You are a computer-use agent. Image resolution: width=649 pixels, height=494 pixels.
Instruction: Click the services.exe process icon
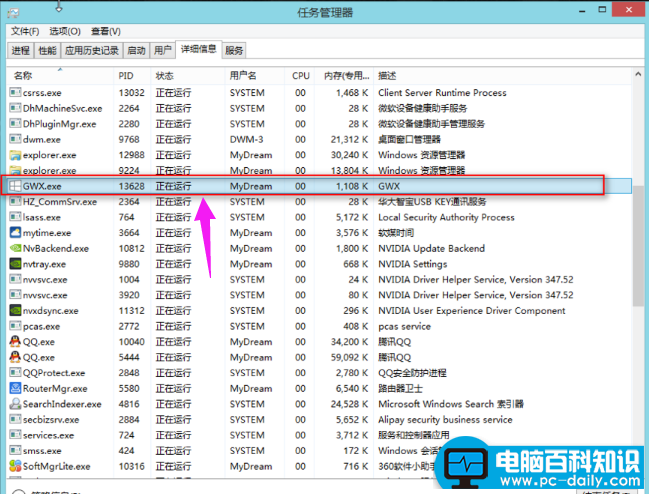point(15,435)
